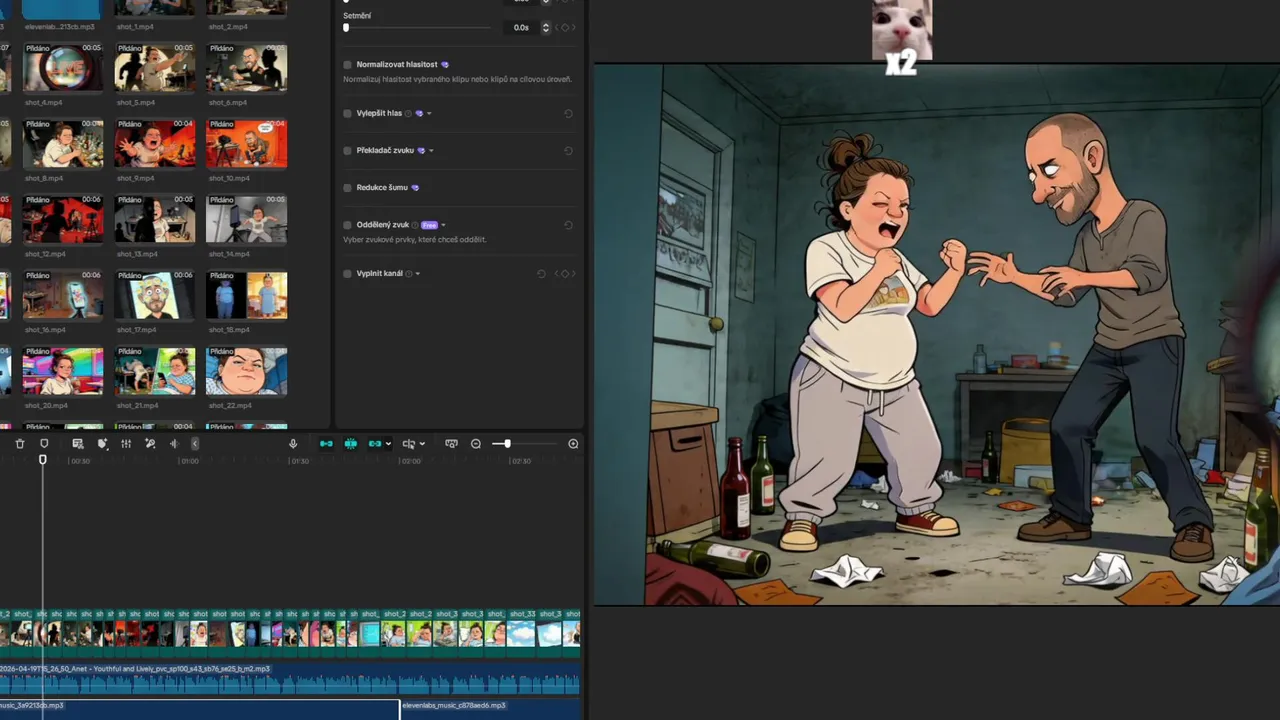Enable the Překladač zvuku checkbox
This screenshot has width=1280, height=720.
[347, 151]
